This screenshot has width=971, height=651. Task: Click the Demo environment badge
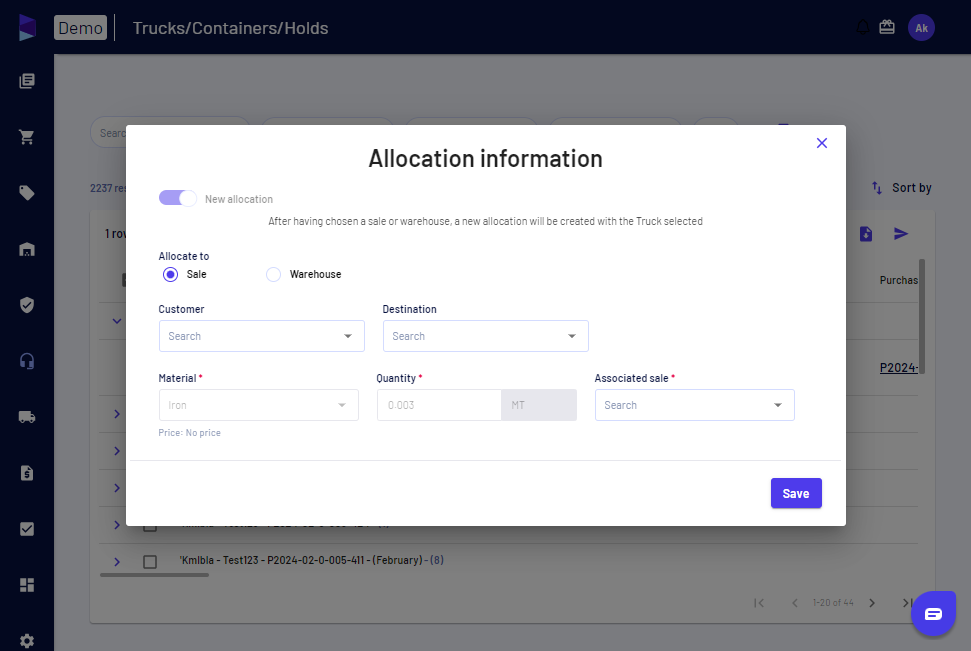click(81, 28)
